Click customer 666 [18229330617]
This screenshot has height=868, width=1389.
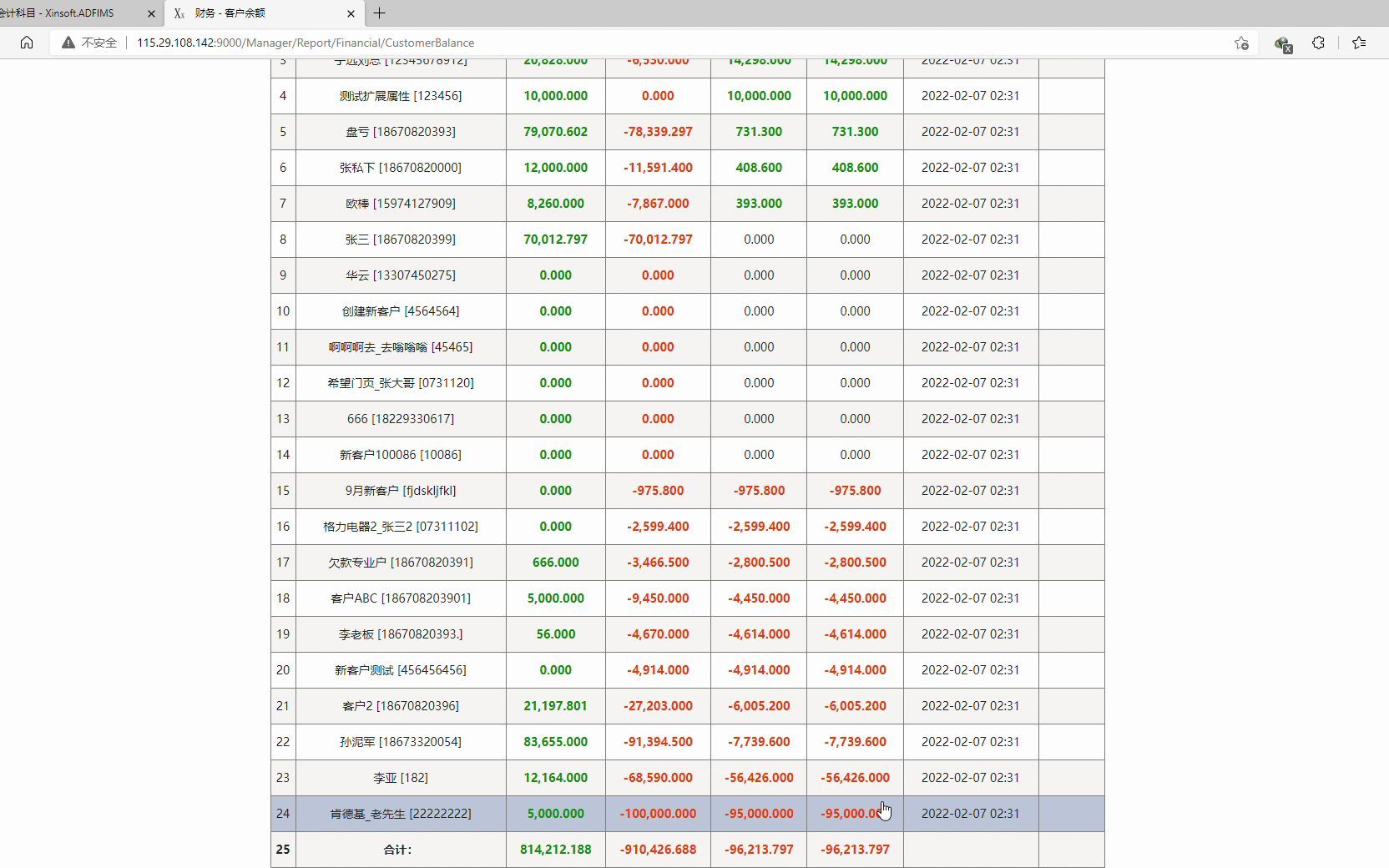point(401,419)
